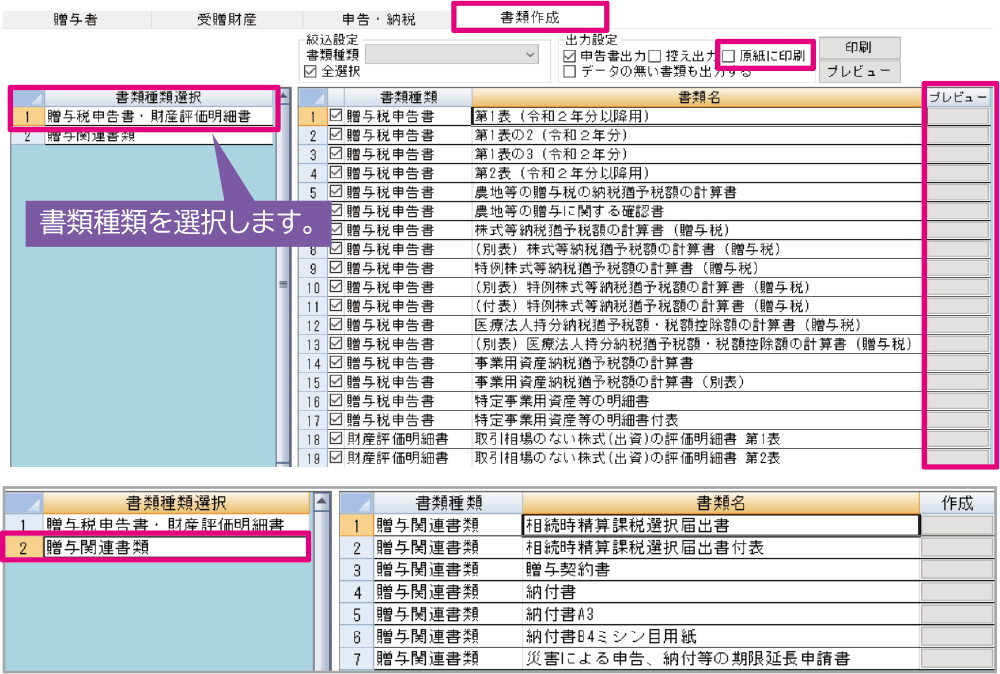The width and height of the screenshot is (1000, 674).
Task: Click the up arrow of lower list scrollbar
Action: pos(322,502)
